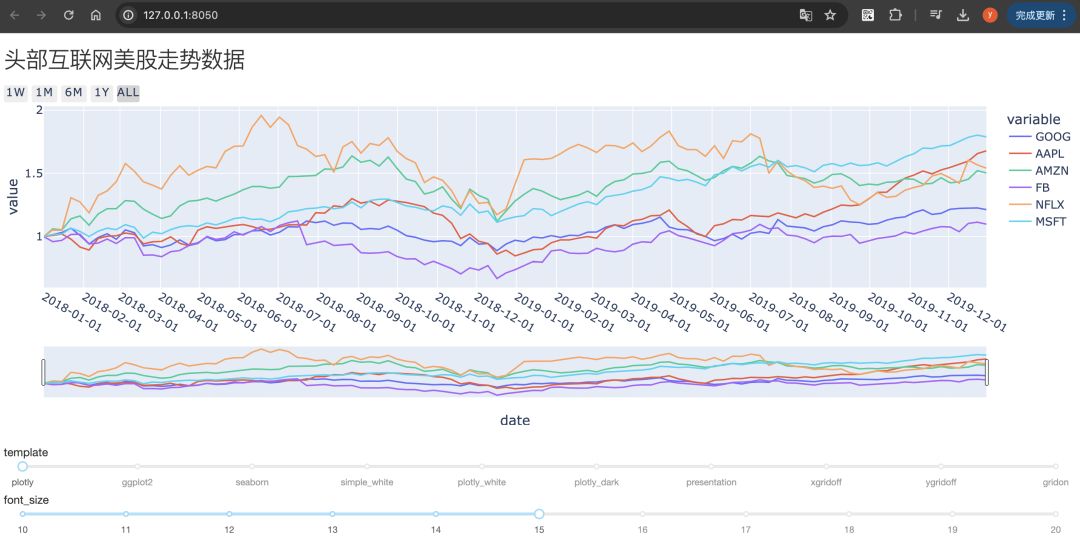Open the site info icon beside the URL
The height and width of the screenshot is (557, 1080).
point(129,15)
